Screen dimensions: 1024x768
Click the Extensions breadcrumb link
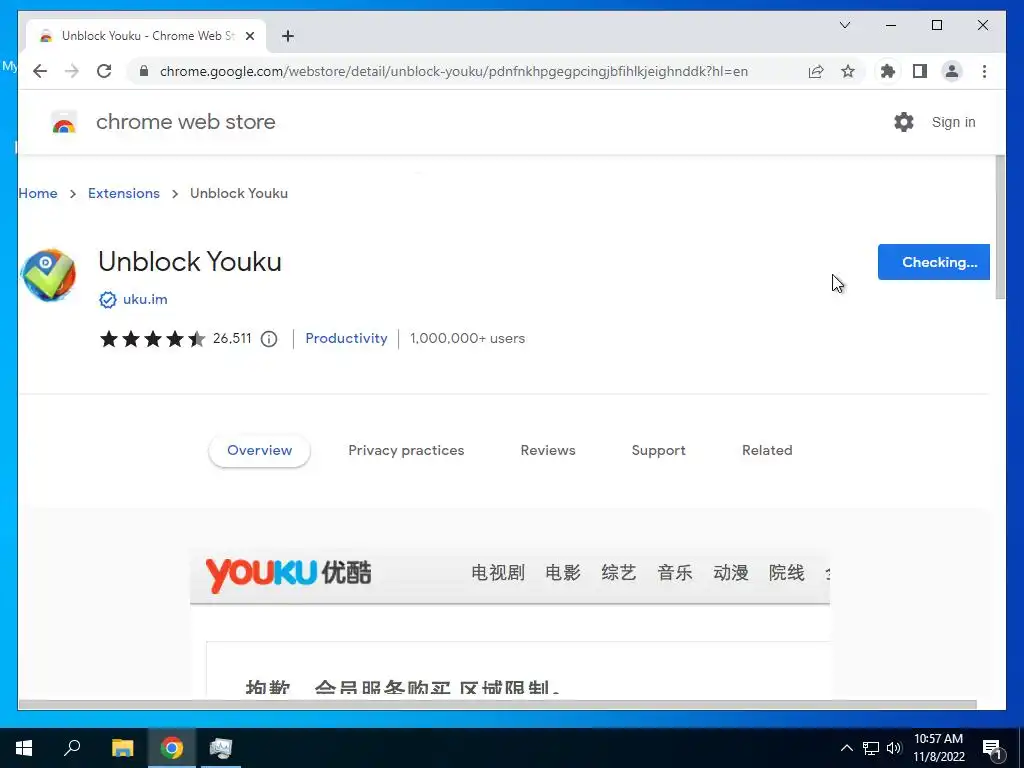pyautogui.click(x=124, y=193)
